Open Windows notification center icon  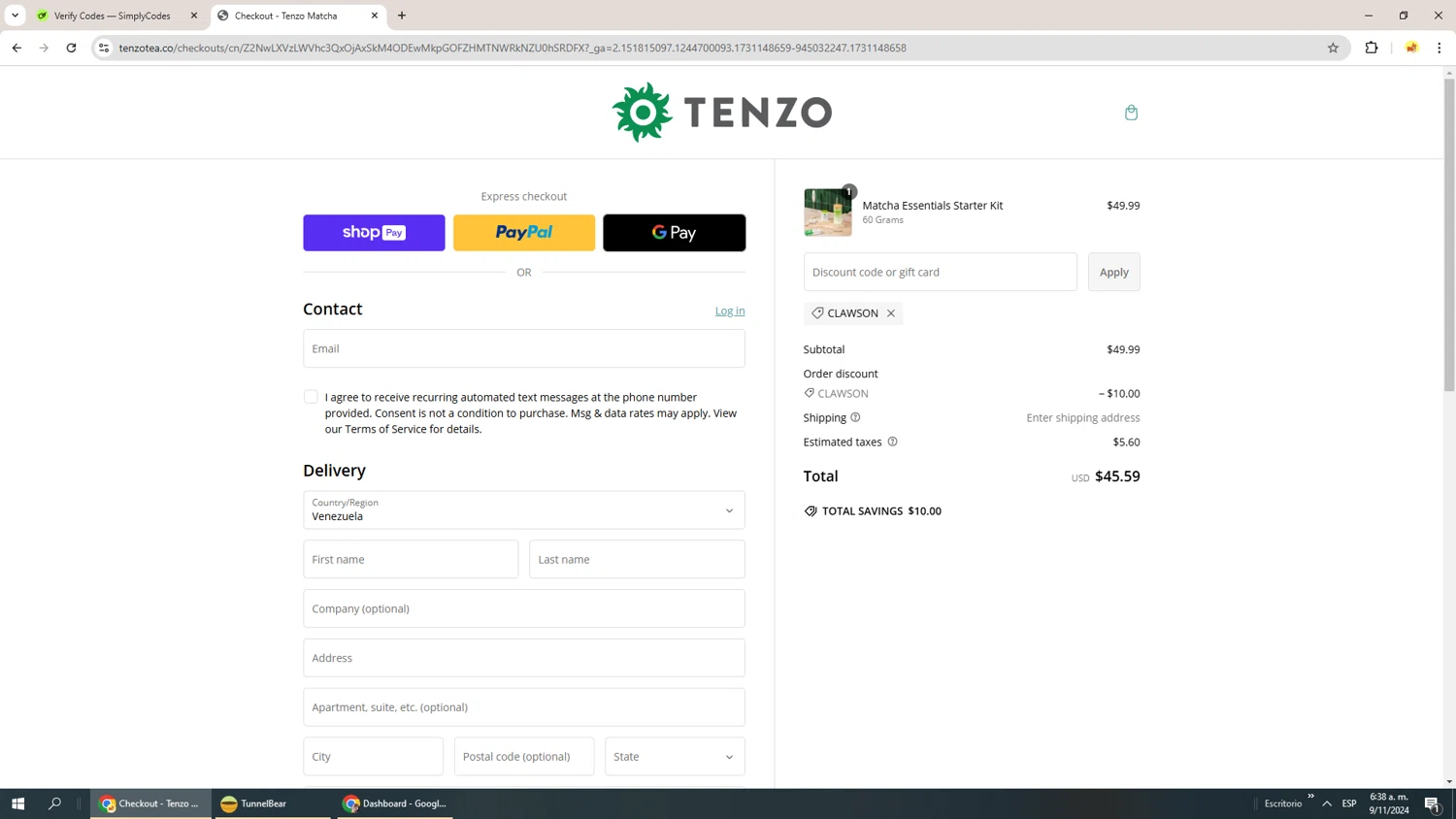click(1433, 803)
